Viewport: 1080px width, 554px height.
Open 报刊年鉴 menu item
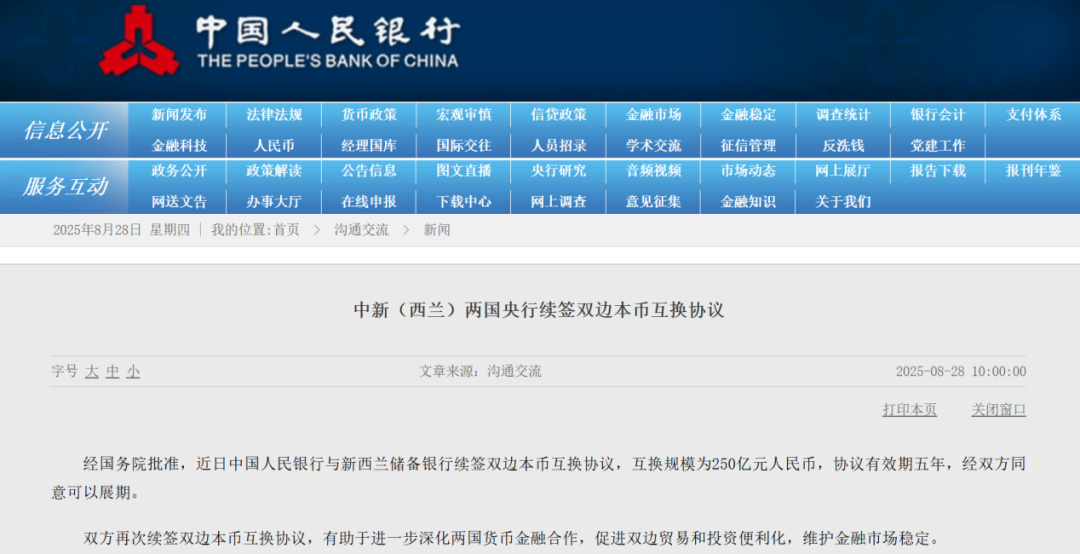(1033, 171)
